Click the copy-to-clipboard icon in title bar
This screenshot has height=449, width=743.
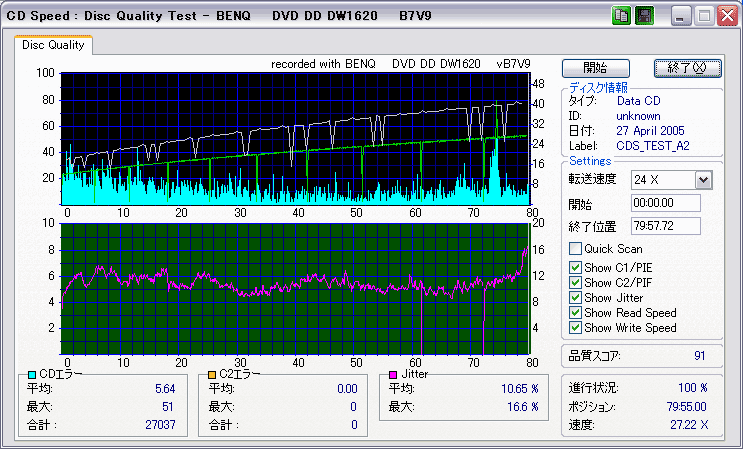pyautogui.click(x=620, y=16)
